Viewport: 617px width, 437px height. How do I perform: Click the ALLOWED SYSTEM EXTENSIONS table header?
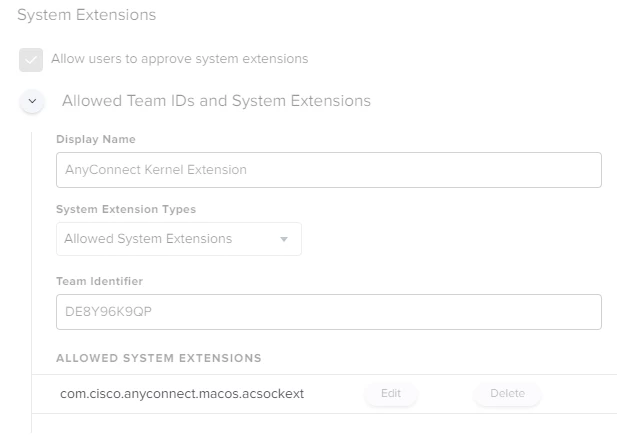coord(159,358)
